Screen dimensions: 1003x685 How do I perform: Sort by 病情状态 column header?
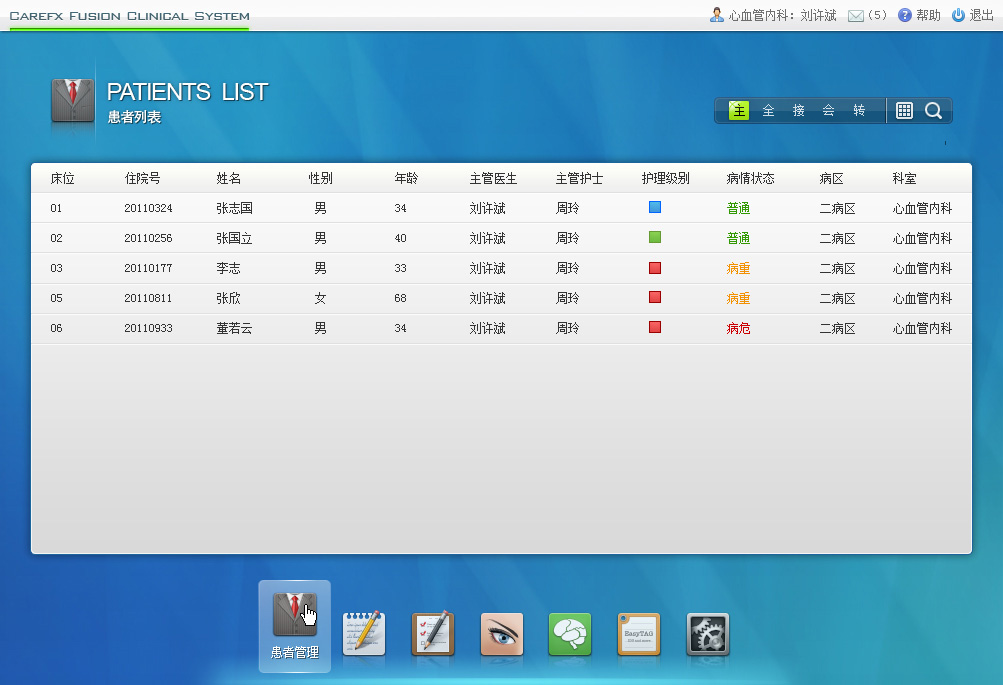coord(750,178)
